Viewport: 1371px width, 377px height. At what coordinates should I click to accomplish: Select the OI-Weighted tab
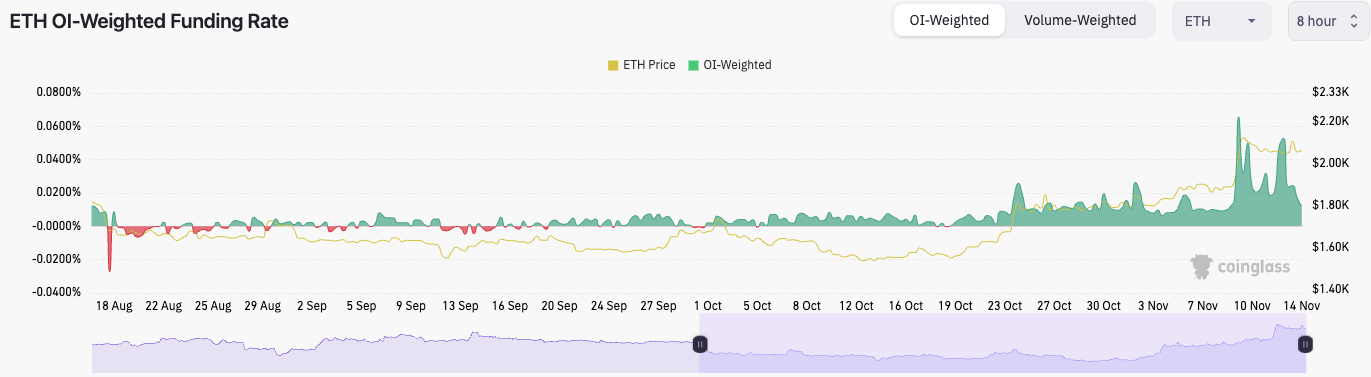coord(949,20)
